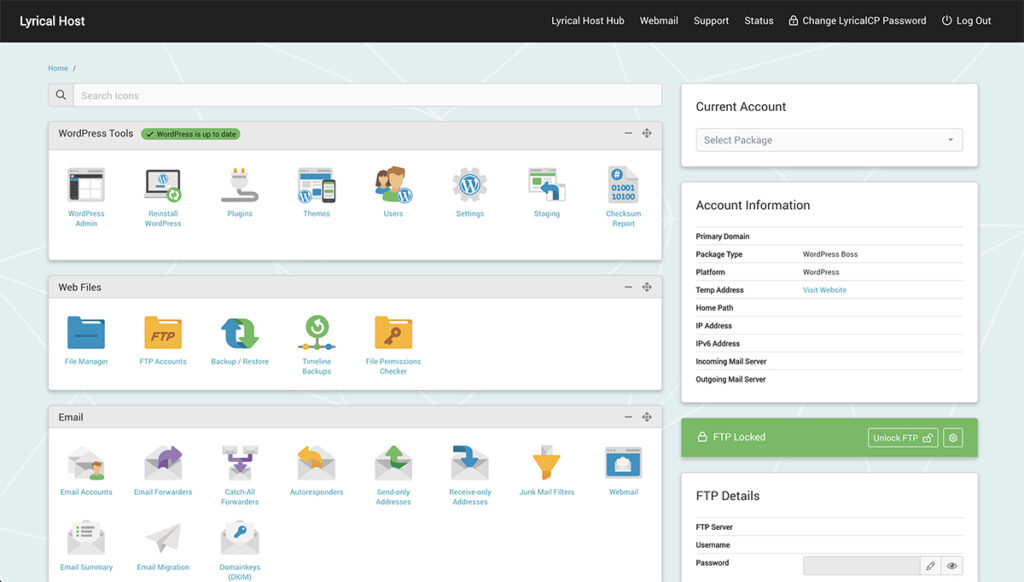Click Log Out

click(x=967, y=21)
